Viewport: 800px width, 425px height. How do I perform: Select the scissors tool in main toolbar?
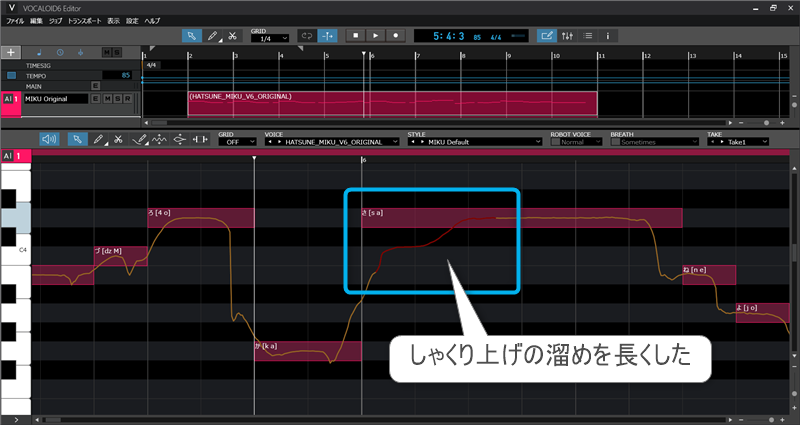[x=232, y=36]
